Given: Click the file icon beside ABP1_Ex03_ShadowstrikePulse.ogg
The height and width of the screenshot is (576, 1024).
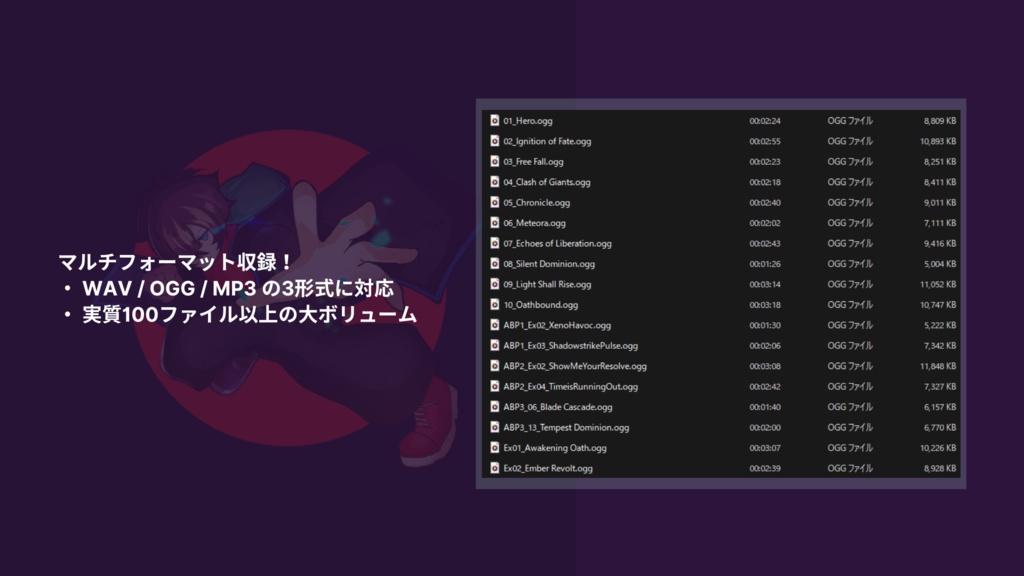Looking at the screenshot, I should click(494, 345).
